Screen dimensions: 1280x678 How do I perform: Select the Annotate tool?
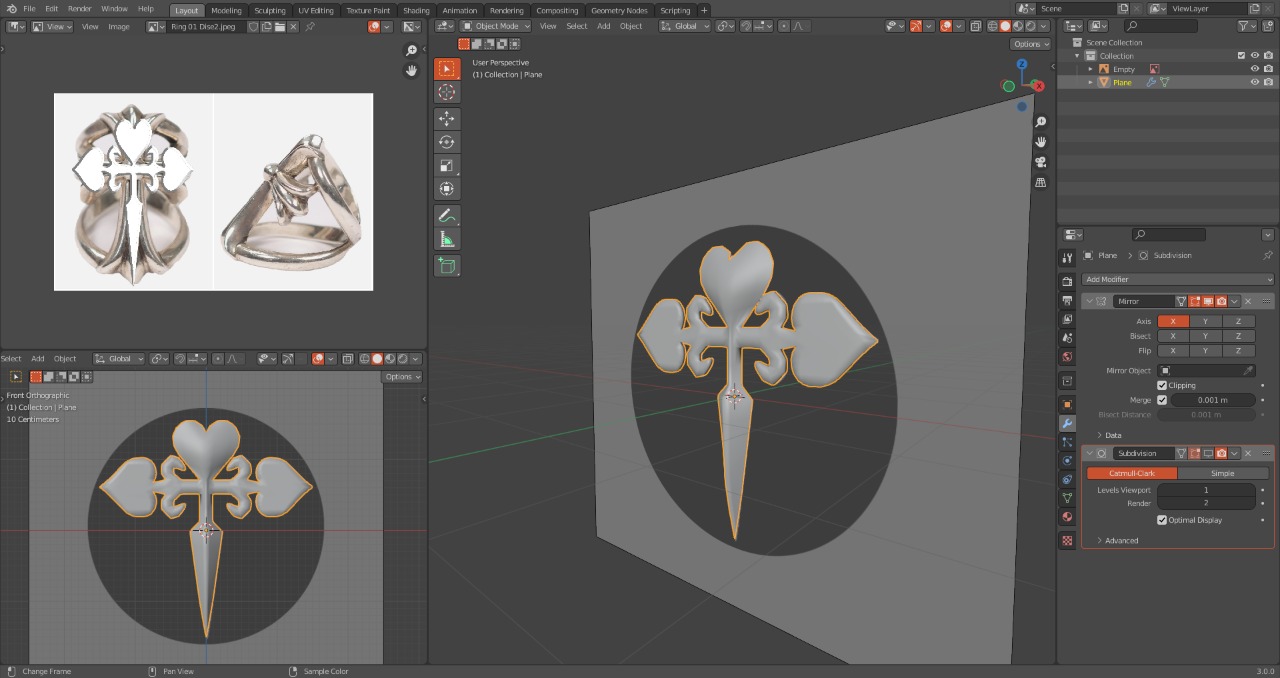click(x=447, y=215)
